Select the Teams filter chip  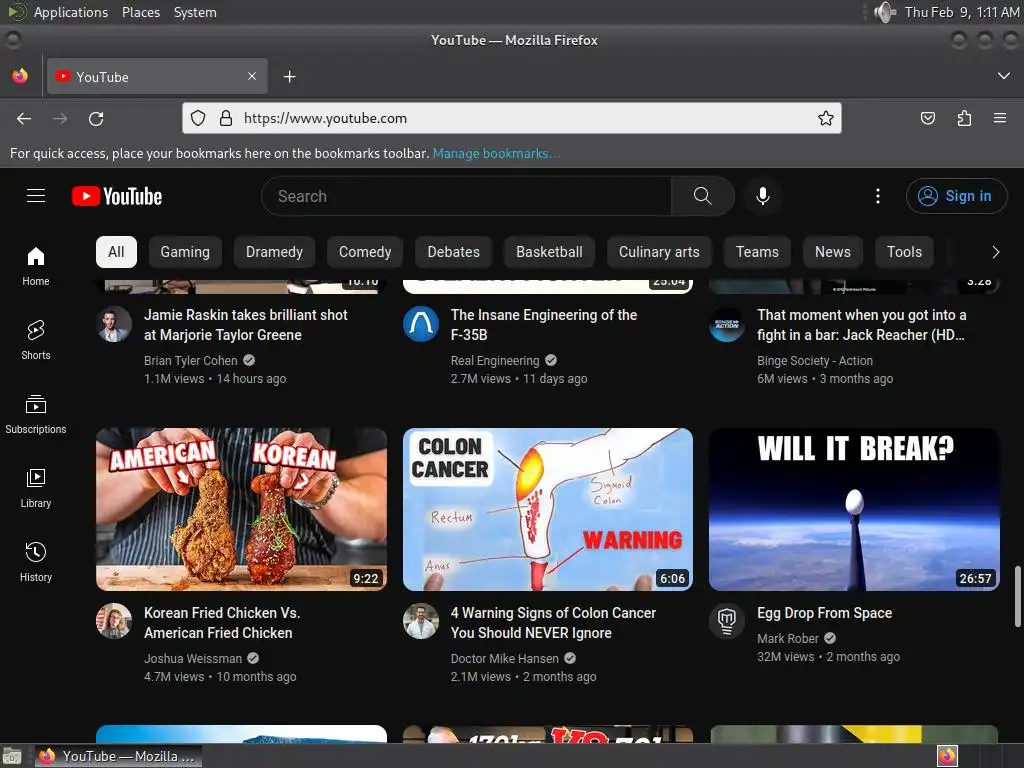[757, 252]
